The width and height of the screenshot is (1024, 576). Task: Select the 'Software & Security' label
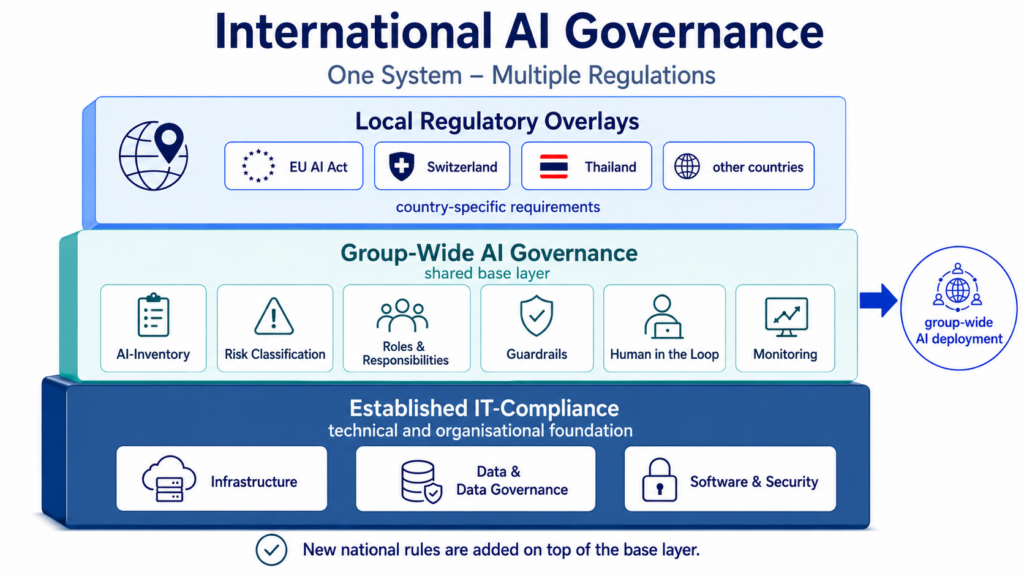pos(754,482)
